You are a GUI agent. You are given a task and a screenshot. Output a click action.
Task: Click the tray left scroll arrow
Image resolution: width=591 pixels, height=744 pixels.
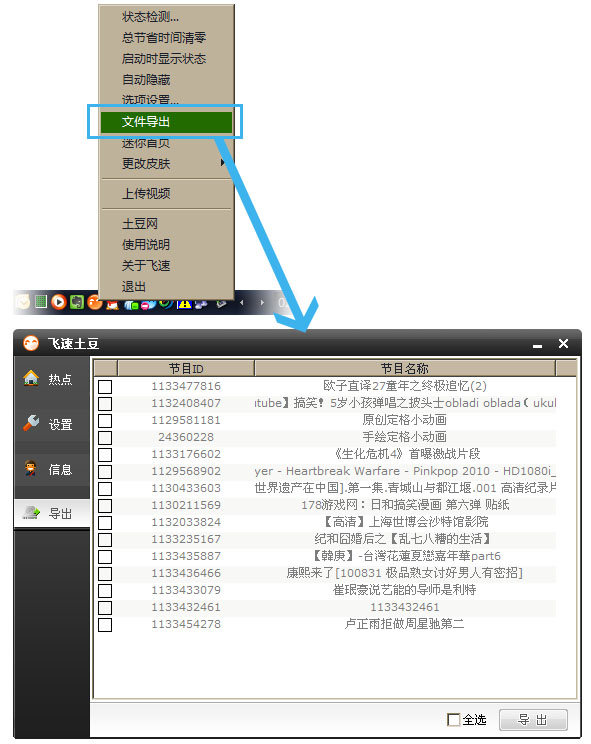[241, 302]
